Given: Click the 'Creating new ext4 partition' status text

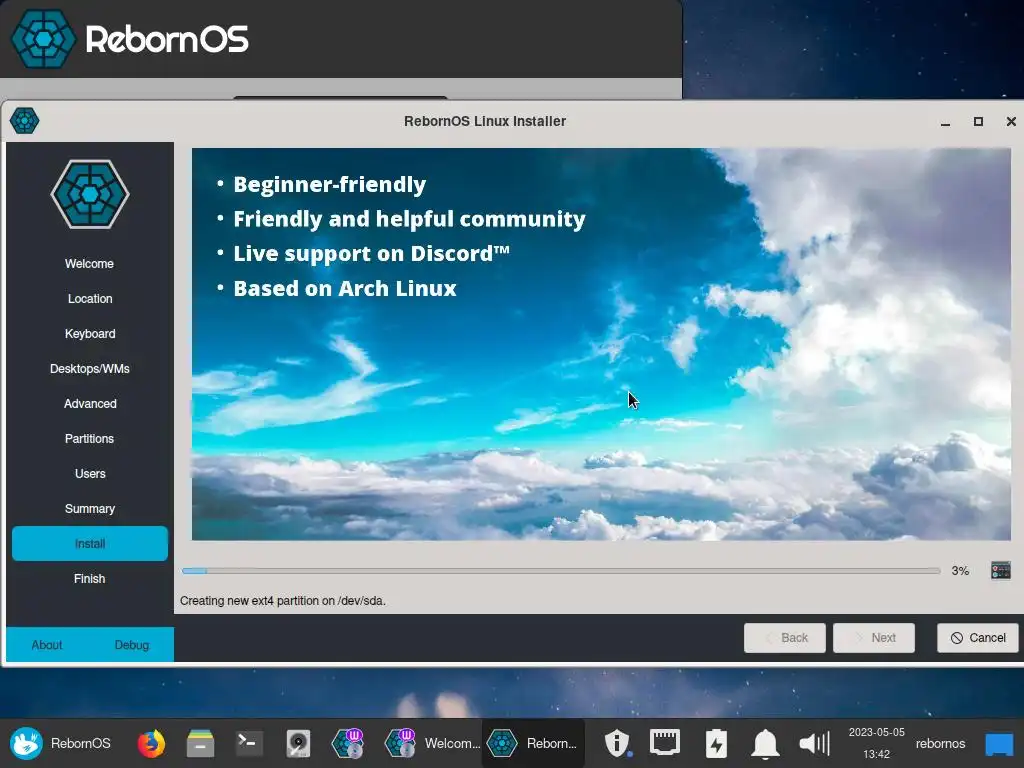Looking at the screenshot, I should pos(283,601).
